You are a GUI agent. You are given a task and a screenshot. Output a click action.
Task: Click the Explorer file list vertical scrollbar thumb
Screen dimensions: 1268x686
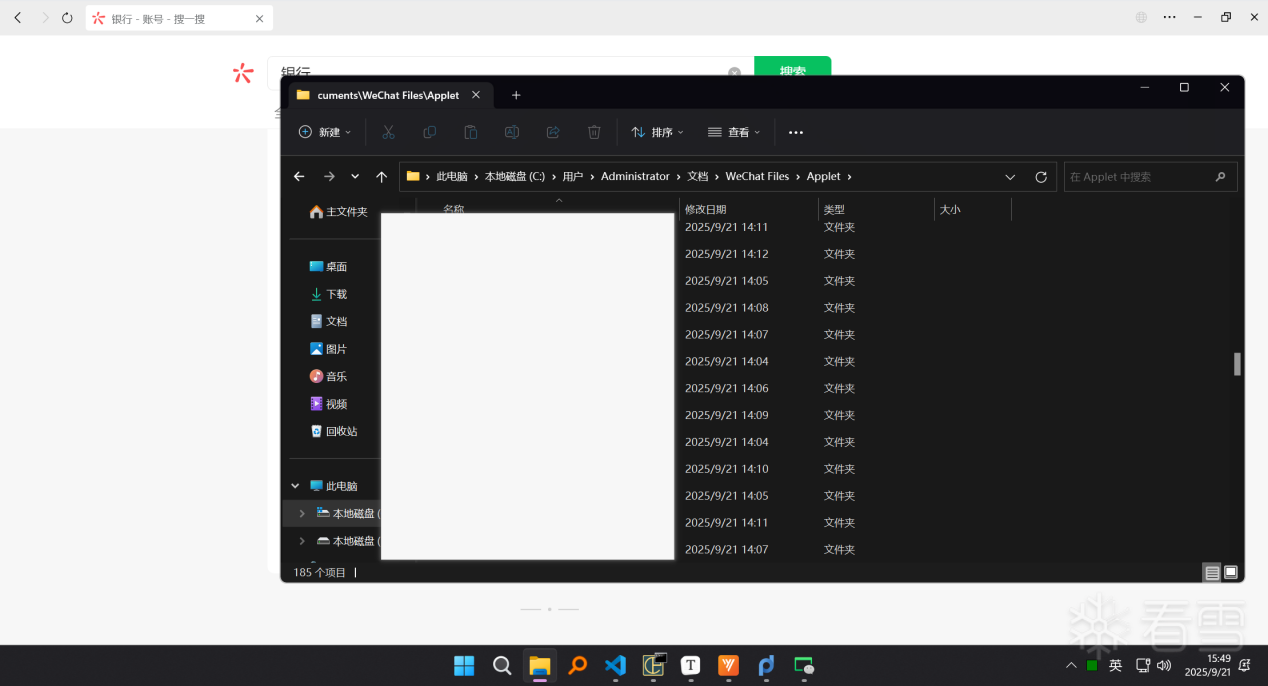(1237, 364)
